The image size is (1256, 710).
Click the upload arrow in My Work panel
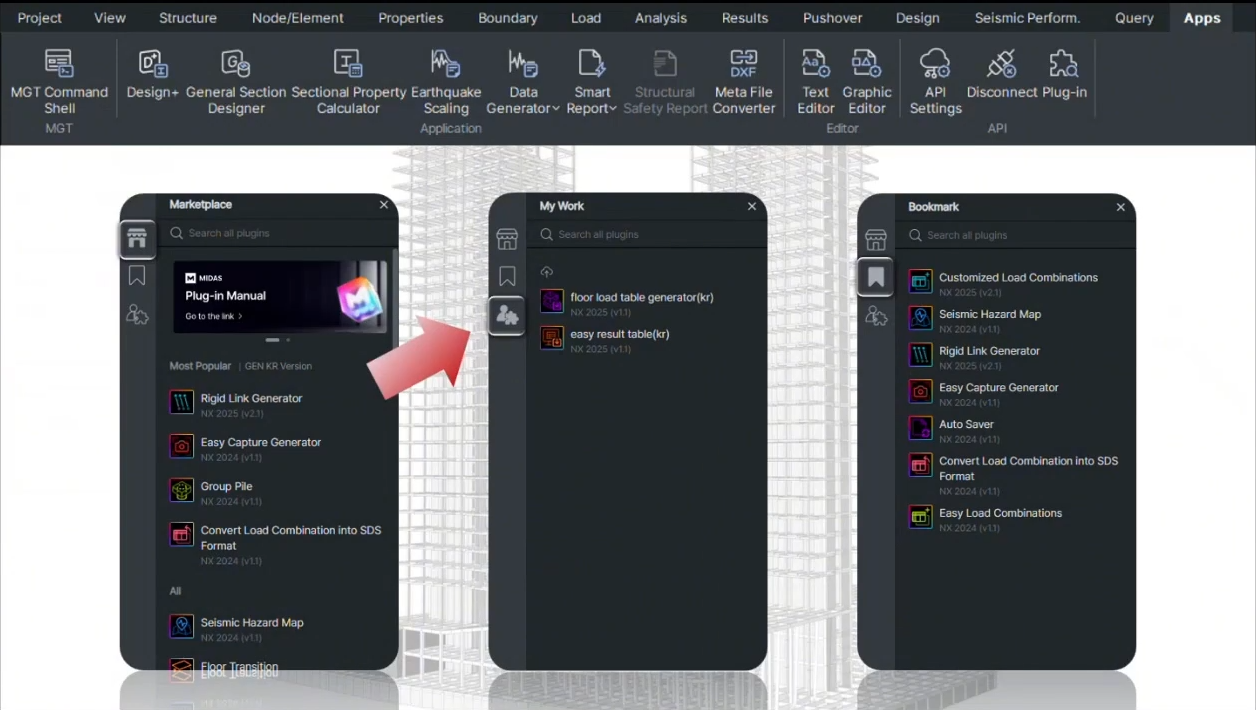(546, 271)
